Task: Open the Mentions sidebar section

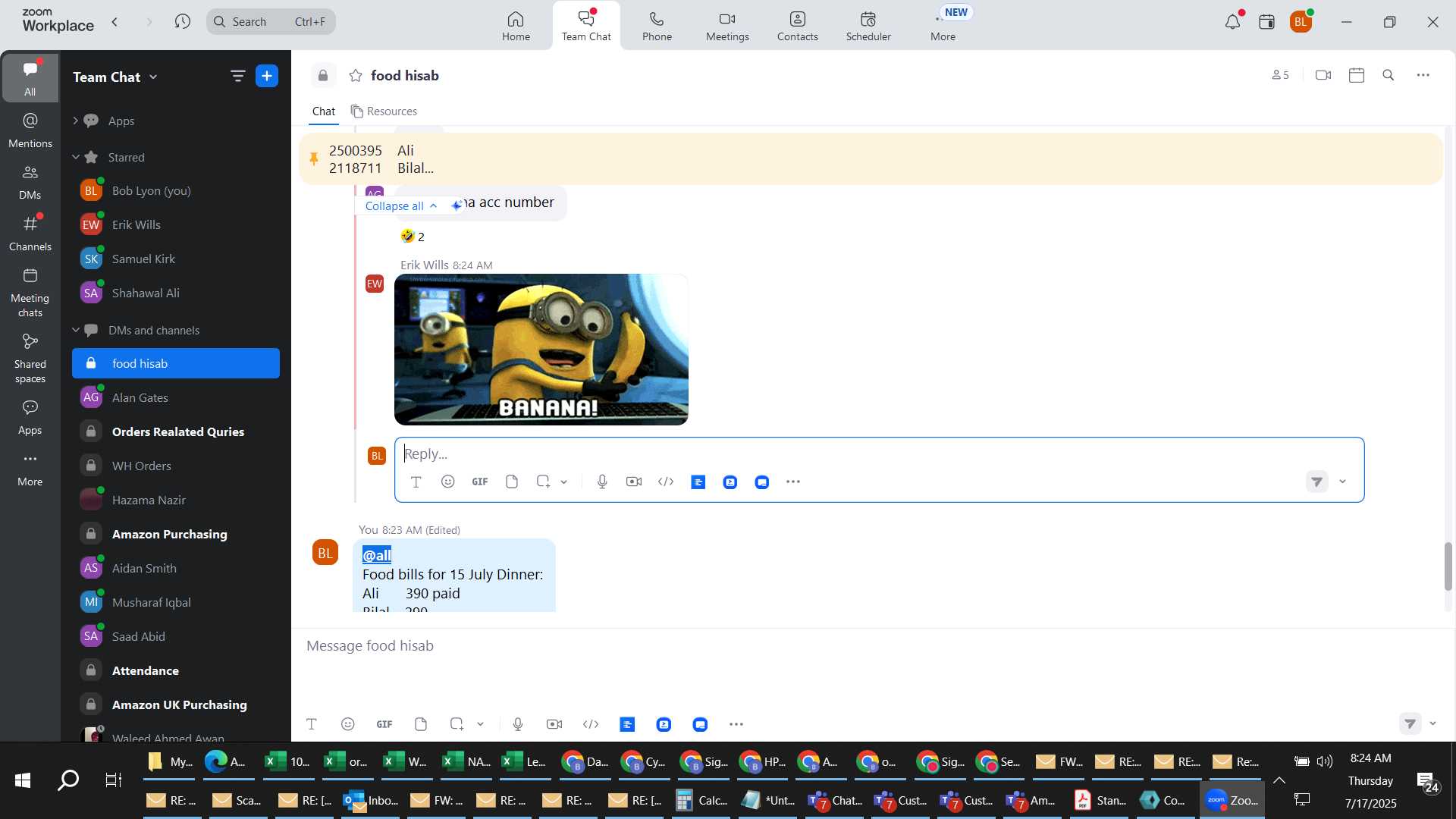Action: 30,130
